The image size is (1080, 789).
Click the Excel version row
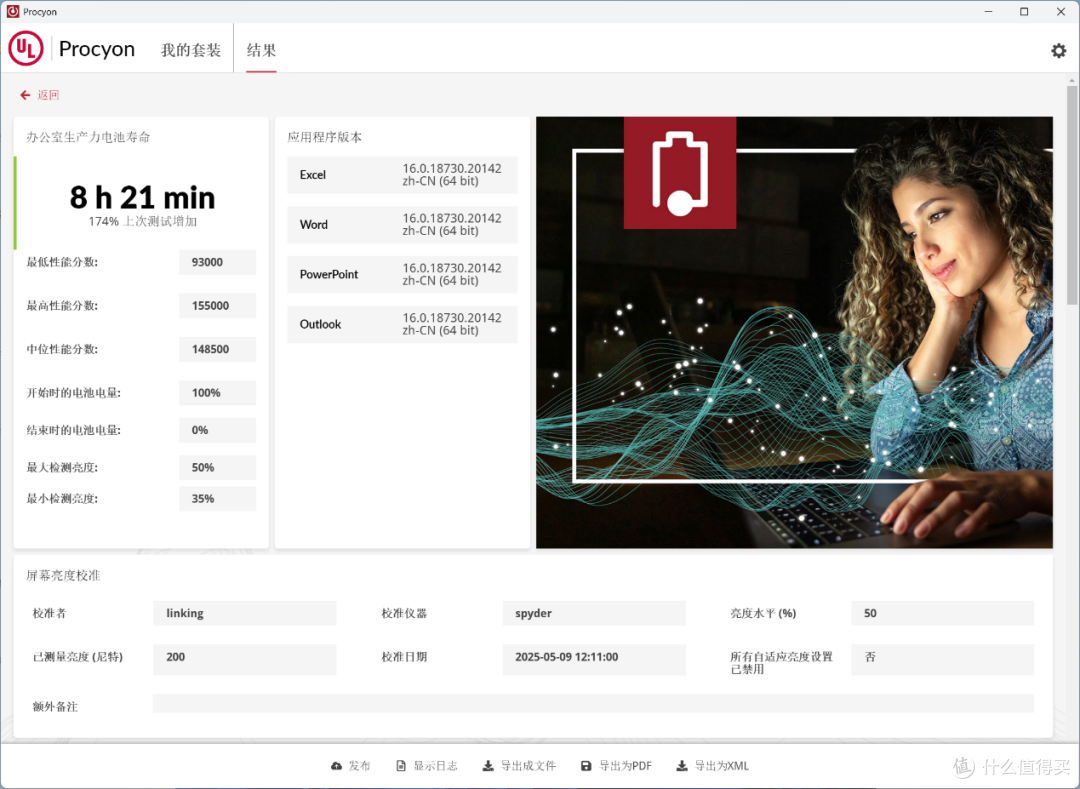[x=402, y=175]
